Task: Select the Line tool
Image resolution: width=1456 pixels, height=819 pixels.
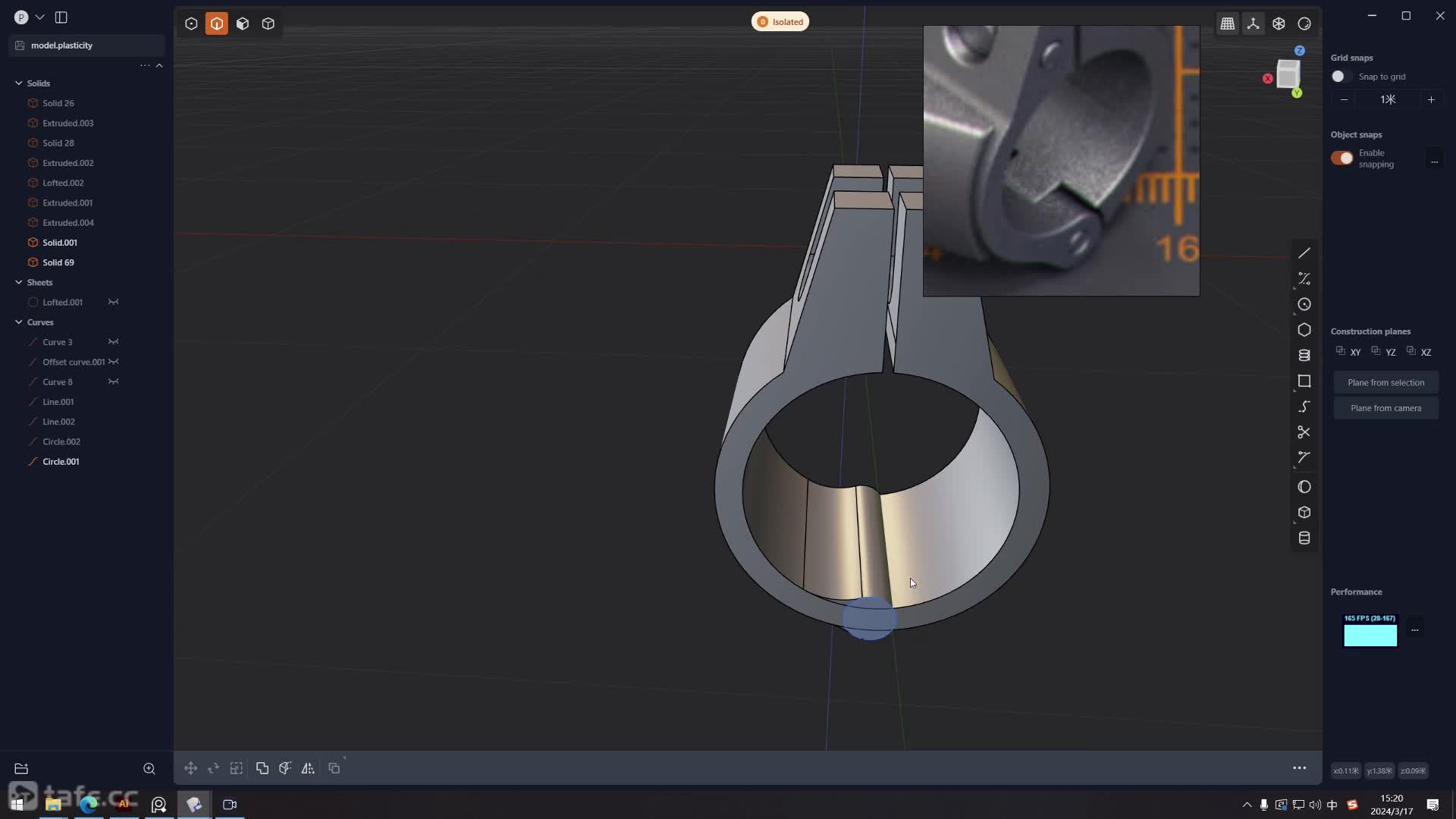Action: pyautogui.click(x=1304, y=253)
